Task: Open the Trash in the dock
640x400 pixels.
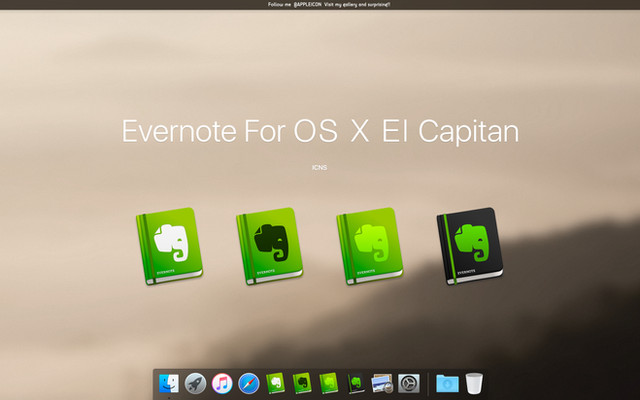Action: tap(474, 384)
